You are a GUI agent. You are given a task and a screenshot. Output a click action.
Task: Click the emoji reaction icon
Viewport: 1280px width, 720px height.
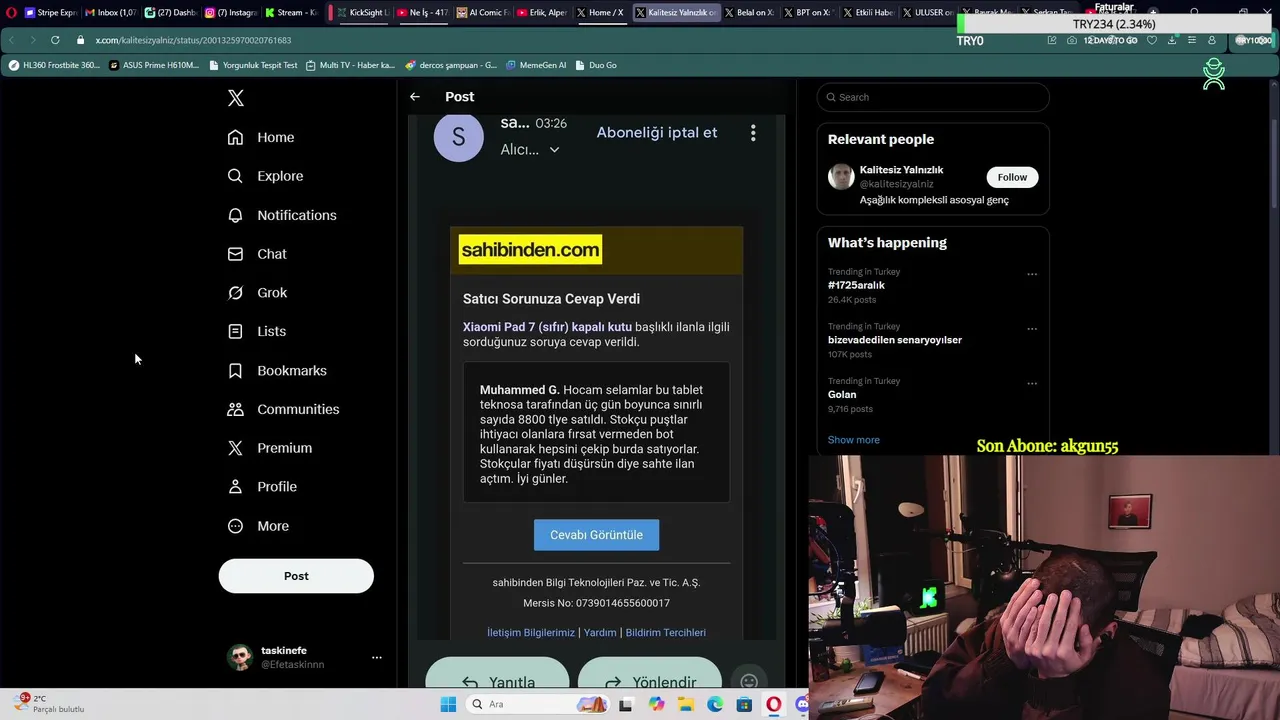tap(749, 682)
